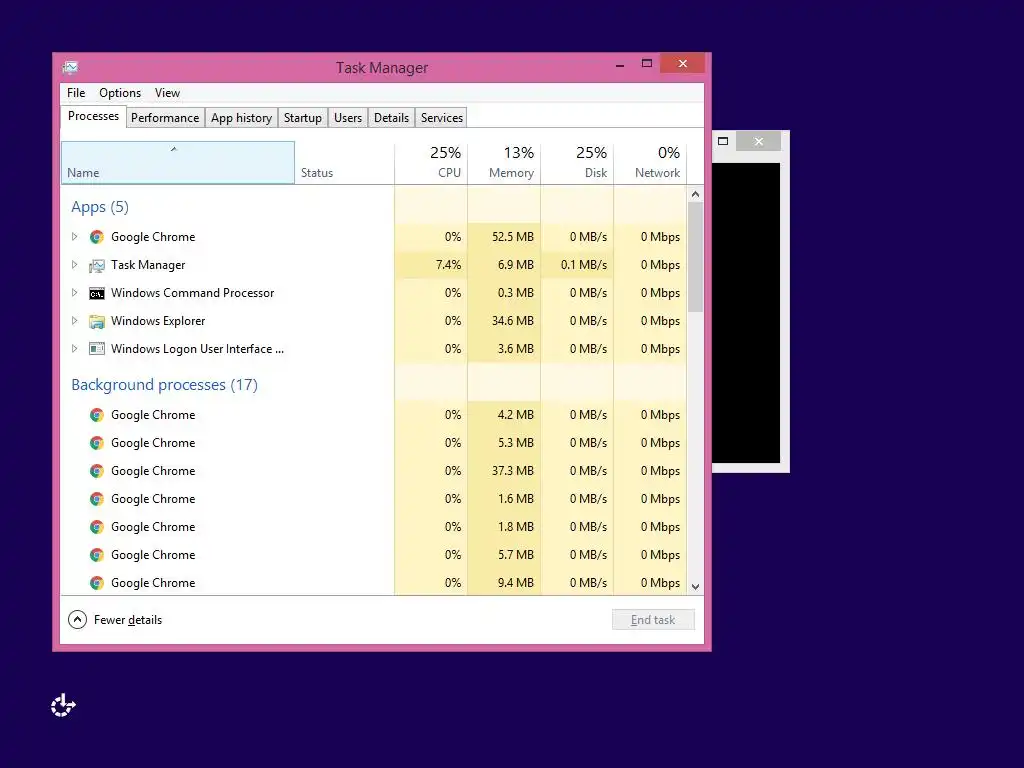Screen dimensions: 1024x768
Task: Click the Windows Explorer folder icon
Action: pyautogui.click(x=97, y=321)
